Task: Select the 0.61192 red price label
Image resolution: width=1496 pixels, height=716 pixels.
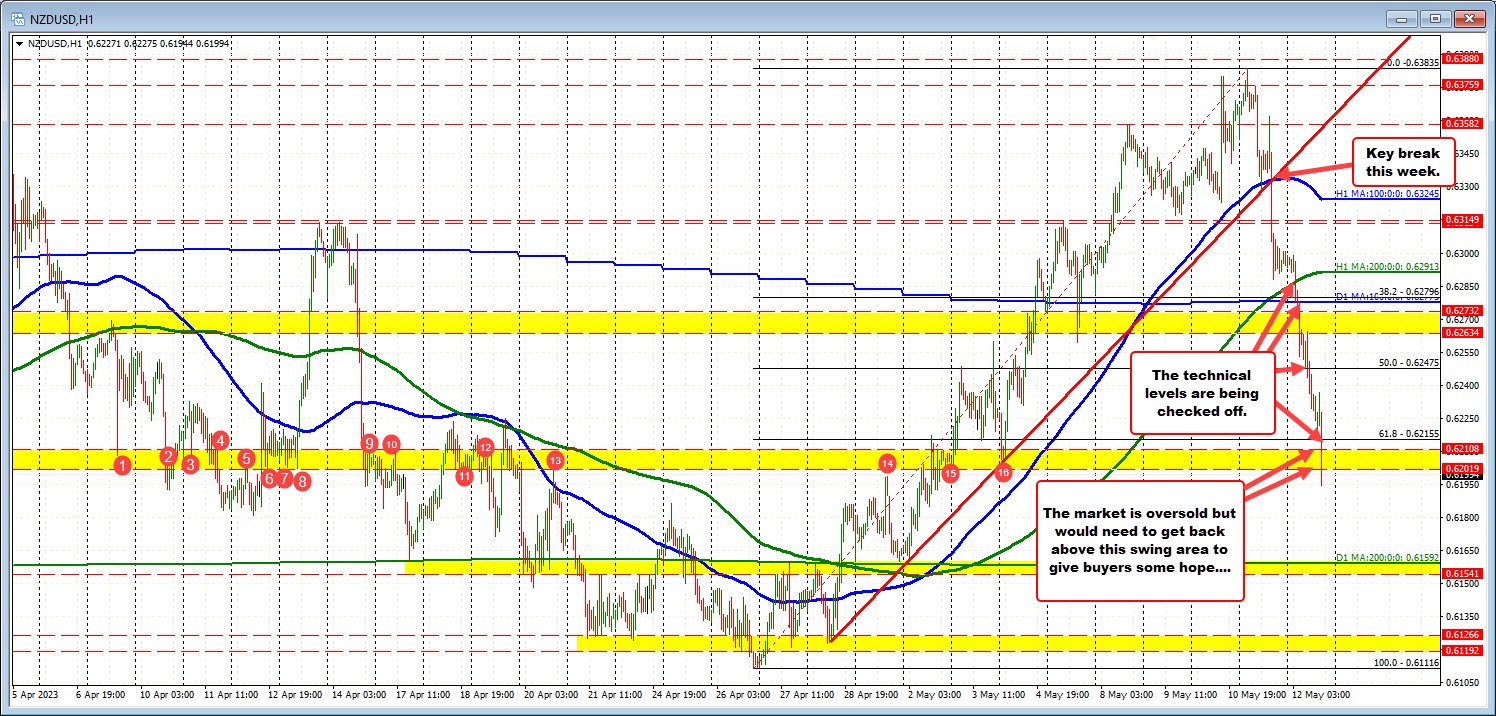Action: (x=1461, y=650)
